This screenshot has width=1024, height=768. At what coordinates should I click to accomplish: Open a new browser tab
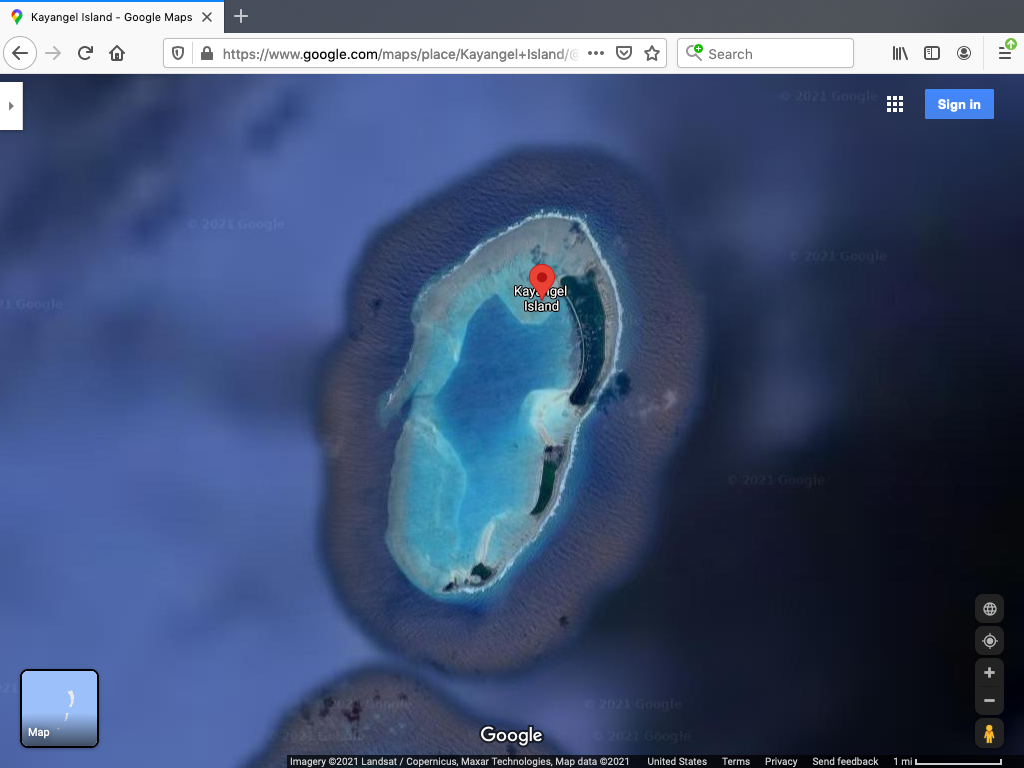[241, 17]
